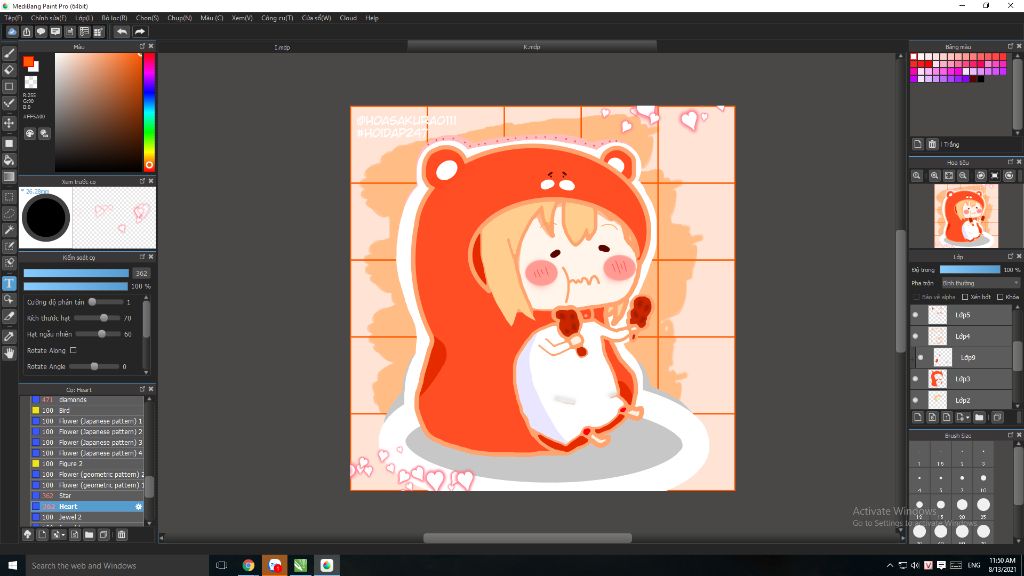Toggle visibility of layer Lớp2

[916, 400]
